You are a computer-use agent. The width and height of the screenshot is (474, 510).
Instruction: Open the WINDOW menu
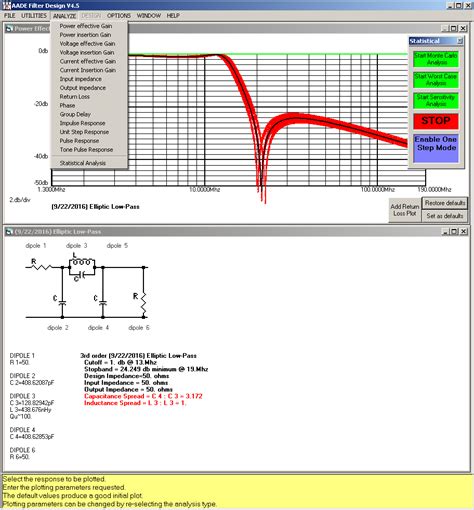(x=149, y=16)
